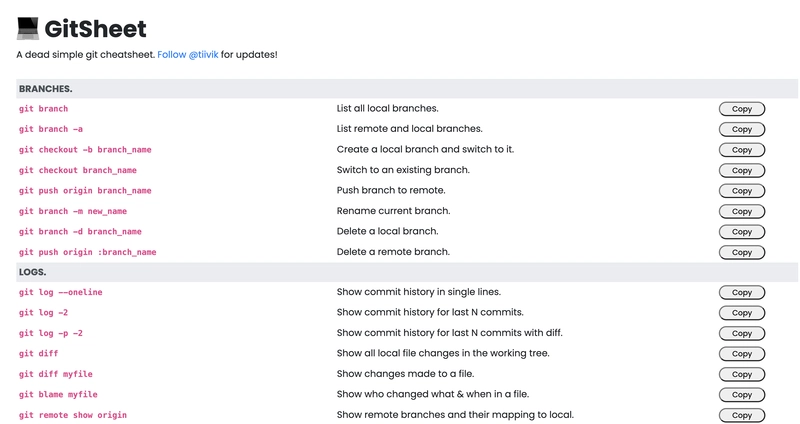Click the GitSheet laptop logo icon

pos(28,29)
